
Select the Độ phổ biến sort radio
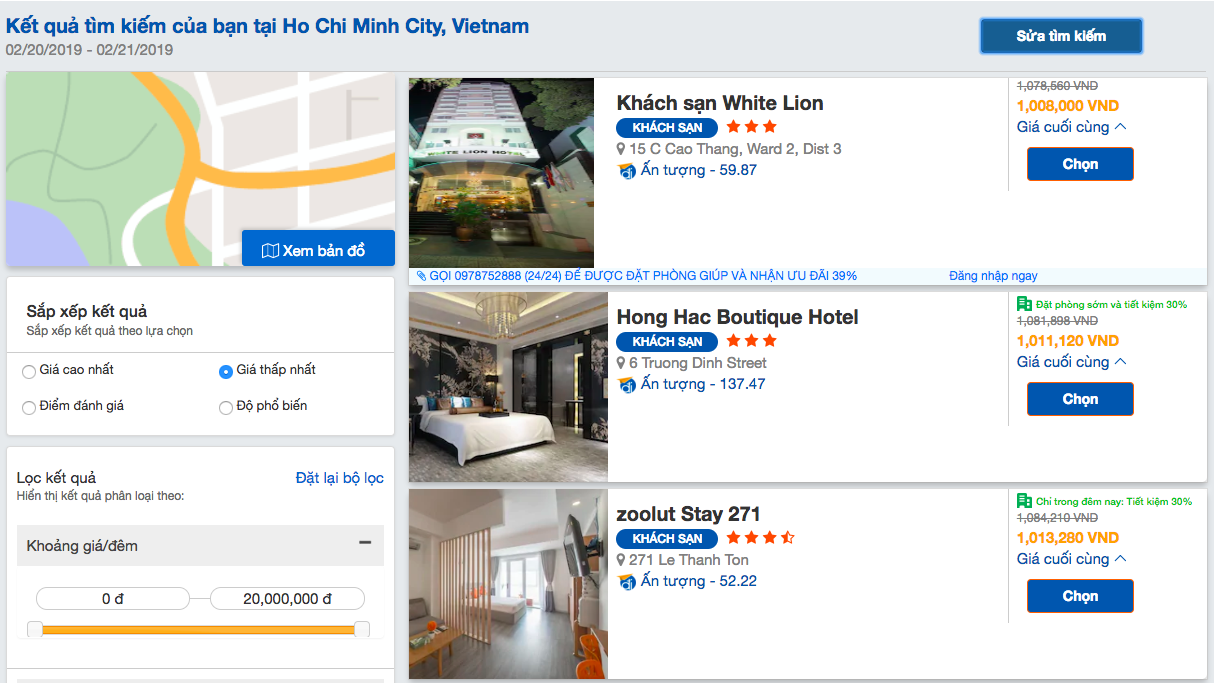(x=226, y=408)
